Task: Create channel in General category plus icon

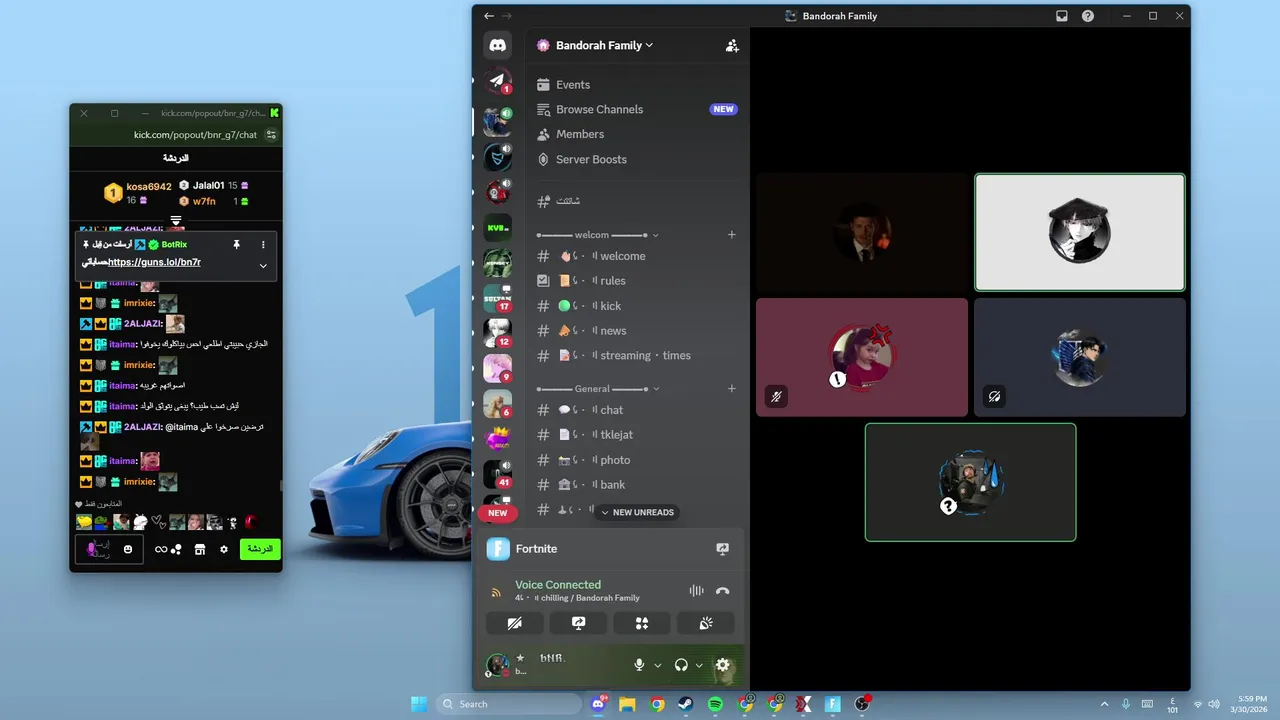Action: 731,389
